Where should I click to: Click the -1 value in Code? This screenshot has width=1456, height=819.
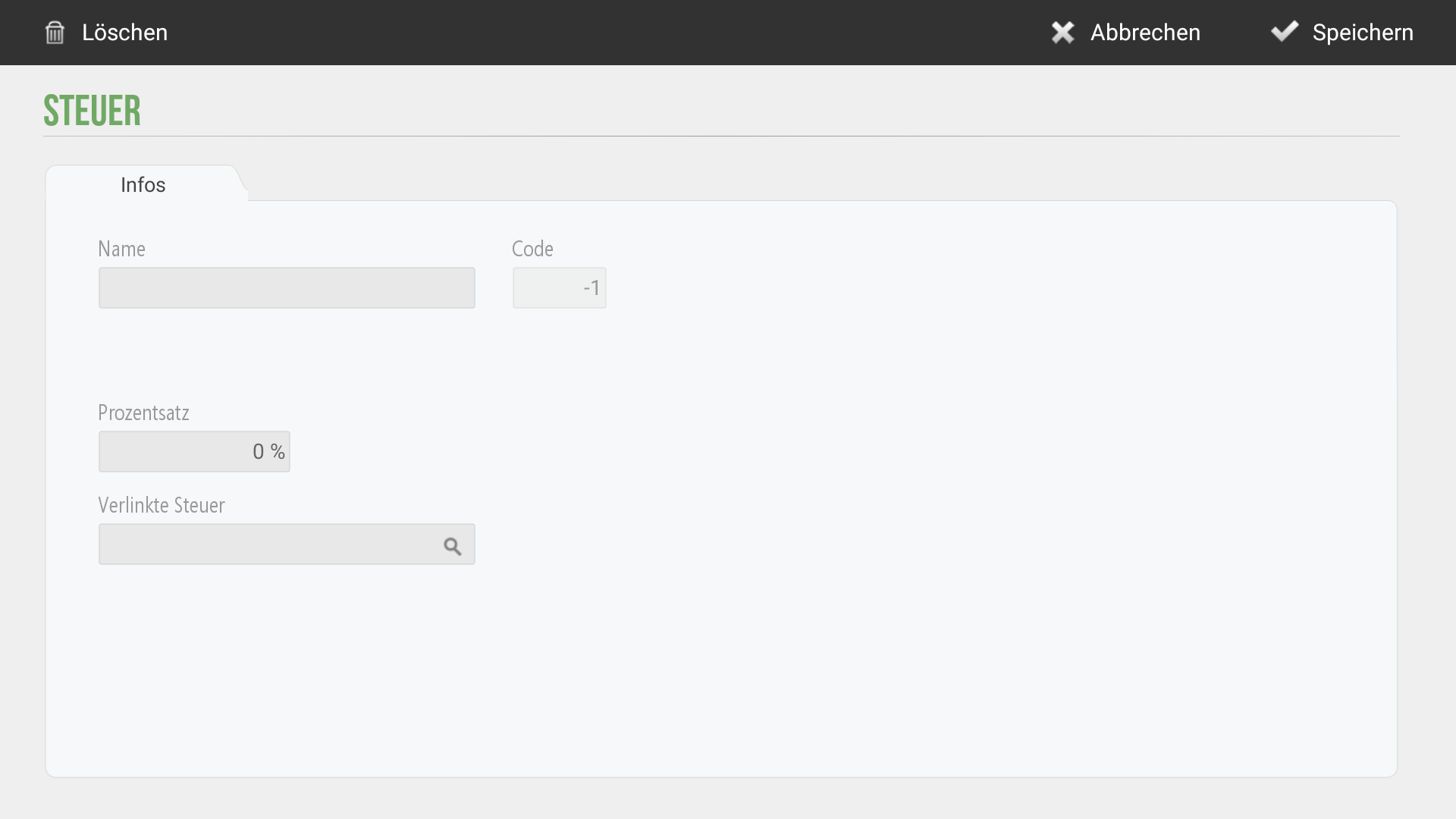tap(591, 288)
